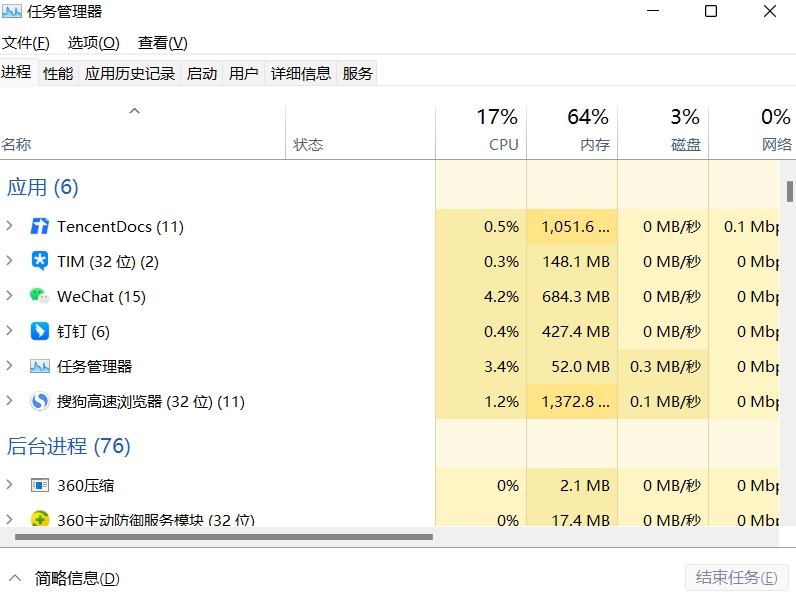Switch to the 详细信息 tab
This screenshot has width=796, height=604.
tap(300, 73)
